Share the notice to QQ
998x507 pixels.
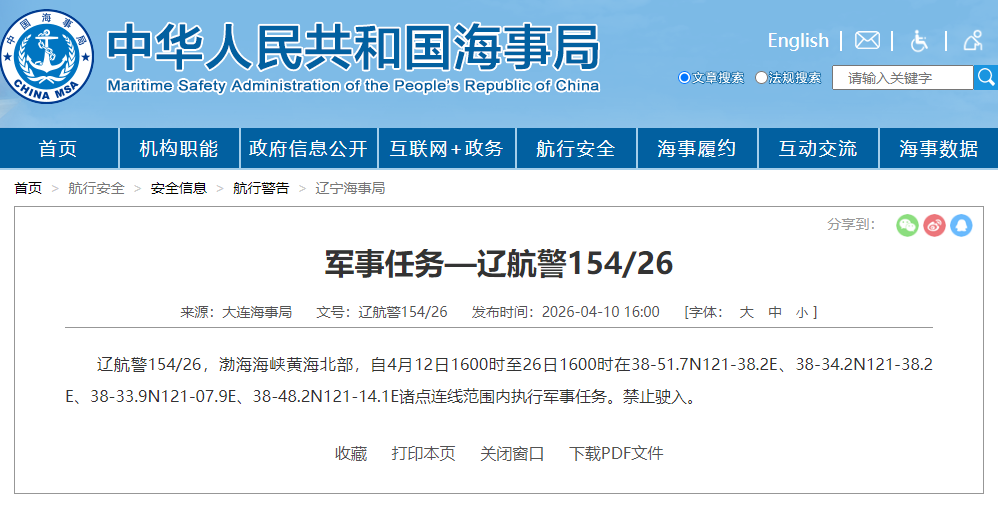click(x=961, y=225)
